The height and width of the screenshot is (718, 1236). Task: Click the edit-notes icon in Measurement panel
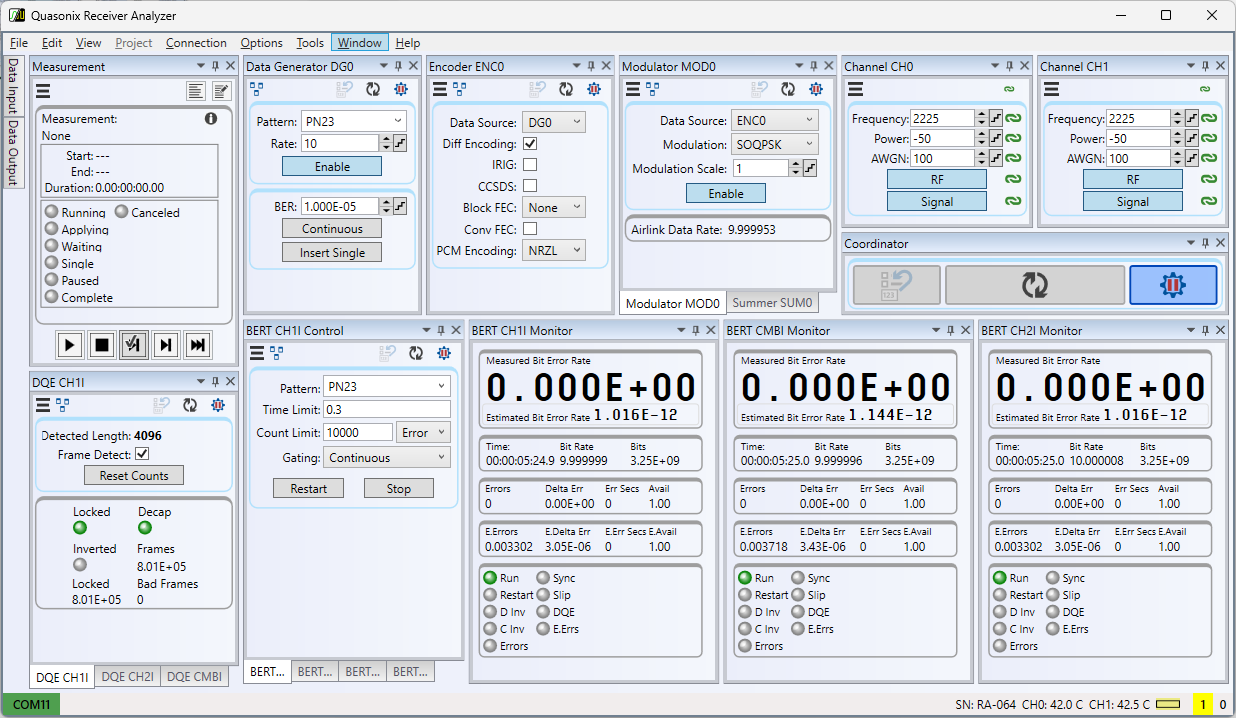[222, 91]
